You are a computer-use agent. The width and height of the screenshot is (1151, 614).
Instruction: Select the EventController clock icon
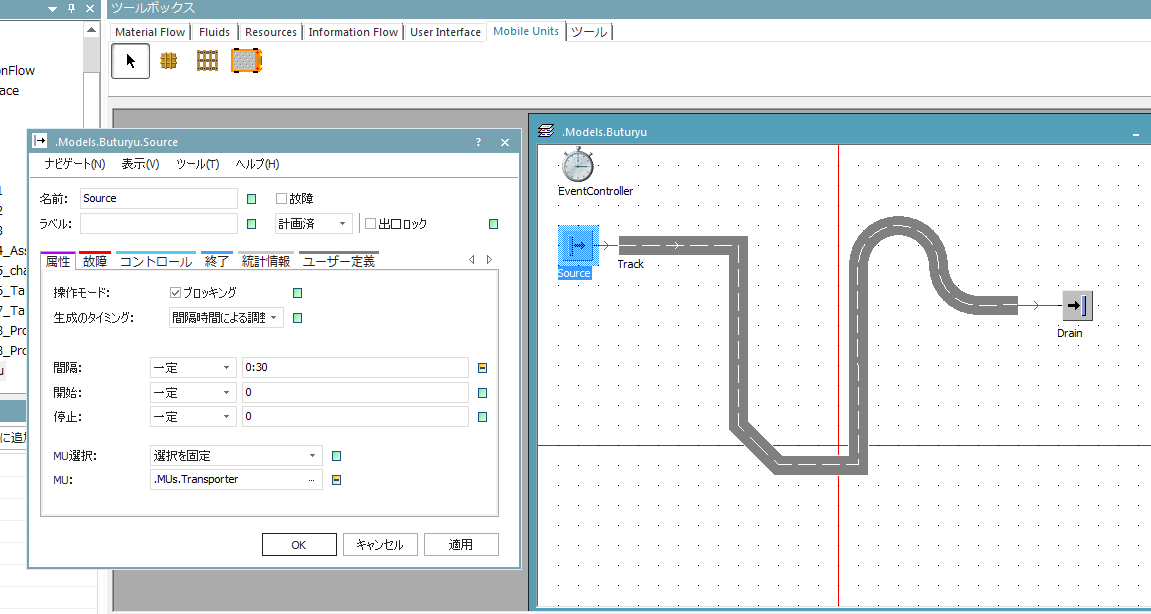[578, 164]
